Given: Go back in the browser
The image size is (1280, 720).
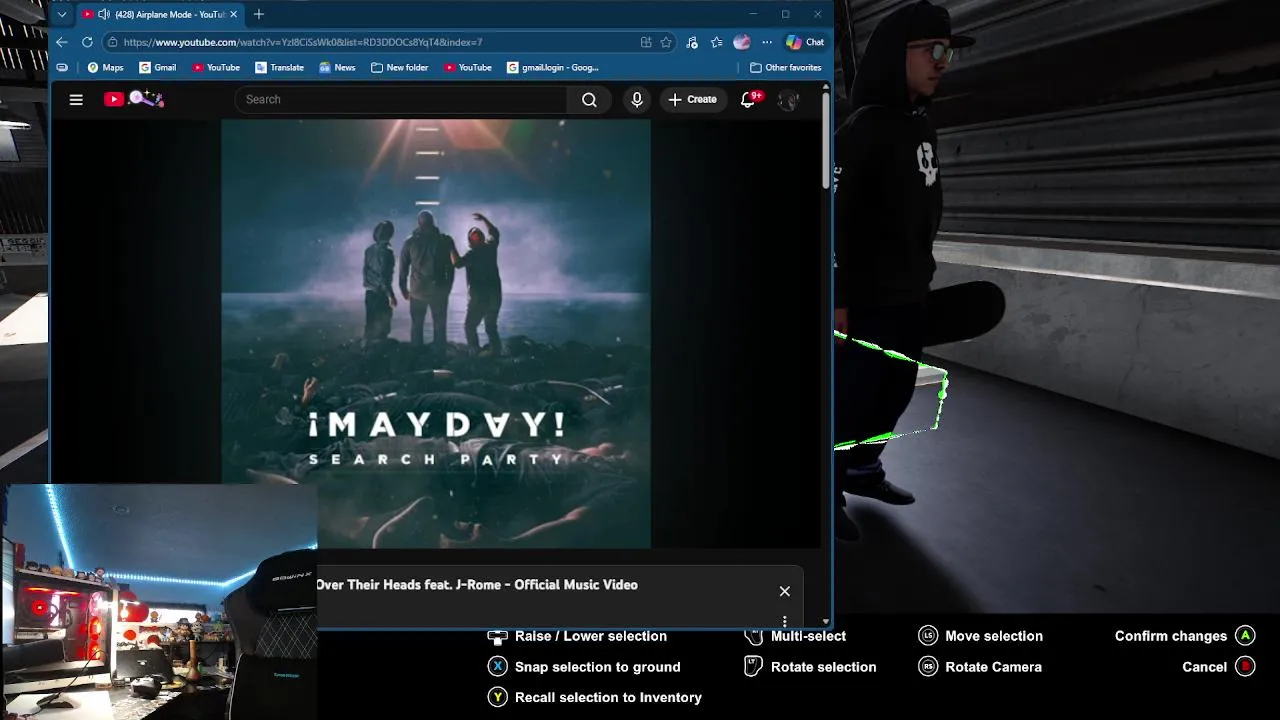Looking at the screenshot, I should [x=62, y=42].
